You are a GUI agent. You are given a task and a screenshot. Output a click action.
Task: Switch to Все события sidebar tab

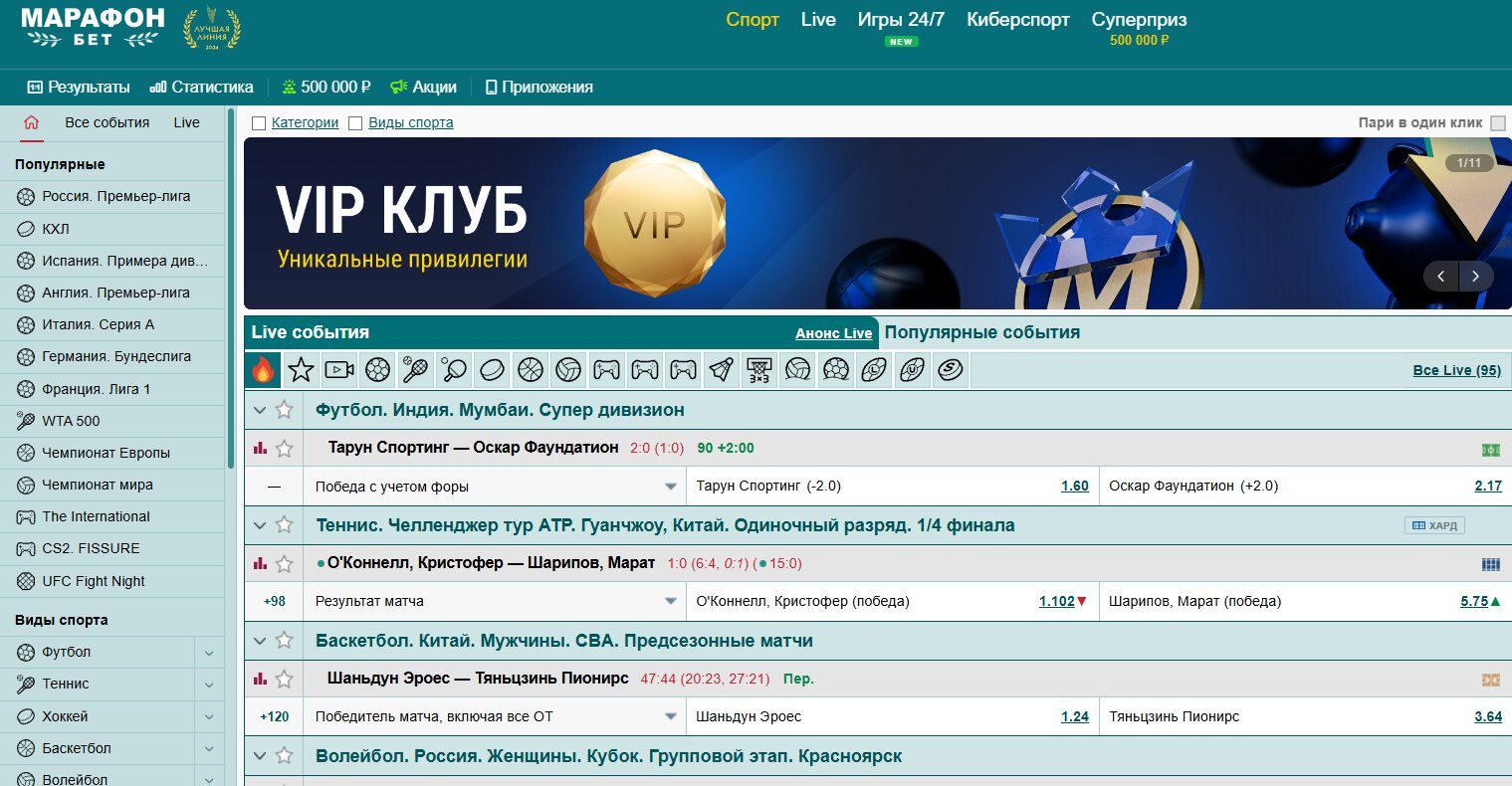108,122
